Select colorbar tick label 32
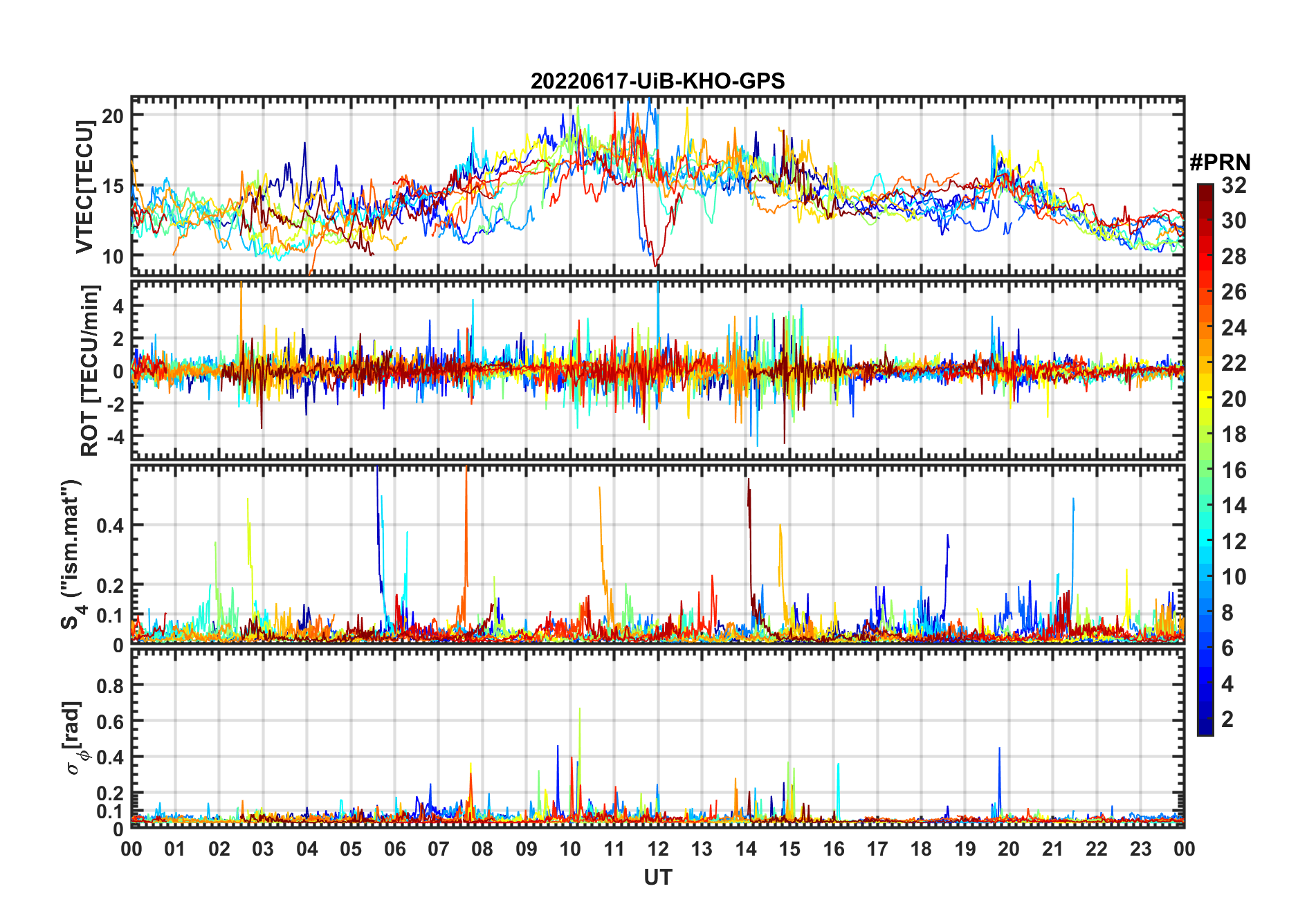 [1234, 185]
